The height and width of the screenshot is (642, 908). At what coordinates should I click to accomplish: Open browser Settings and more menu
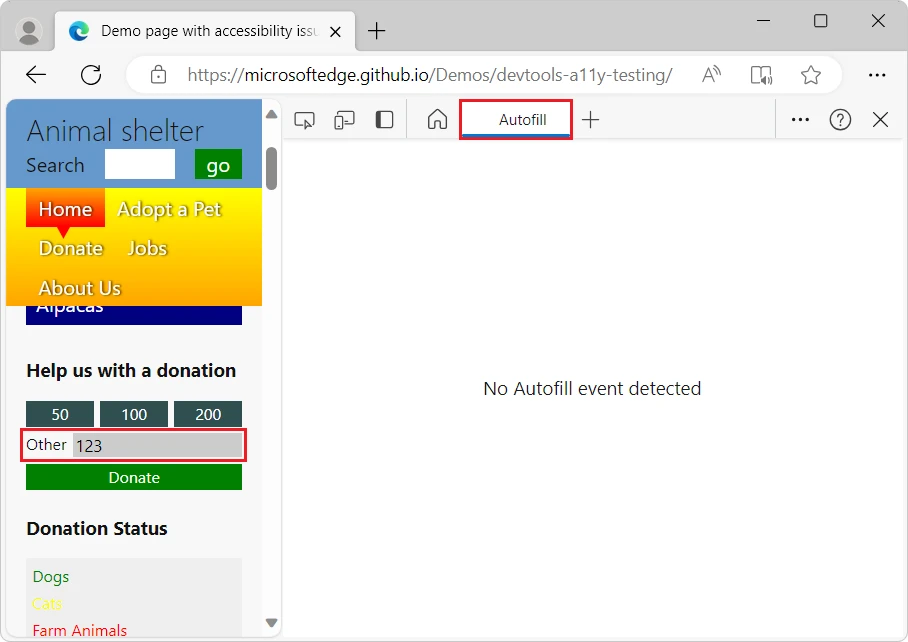click(877, 75)
